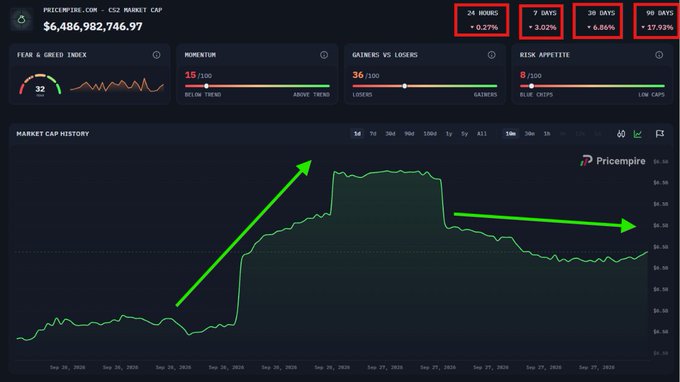The image size is (680, 382).
Task: Click the Momentum score 15/100
Action: click(198, 75)
